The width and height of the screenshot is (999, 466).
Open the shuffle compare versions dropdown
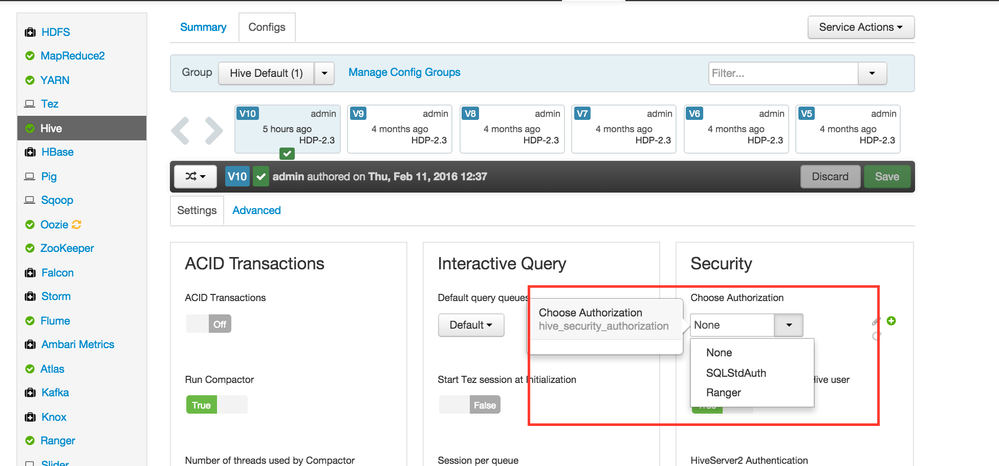coord(196,177)
